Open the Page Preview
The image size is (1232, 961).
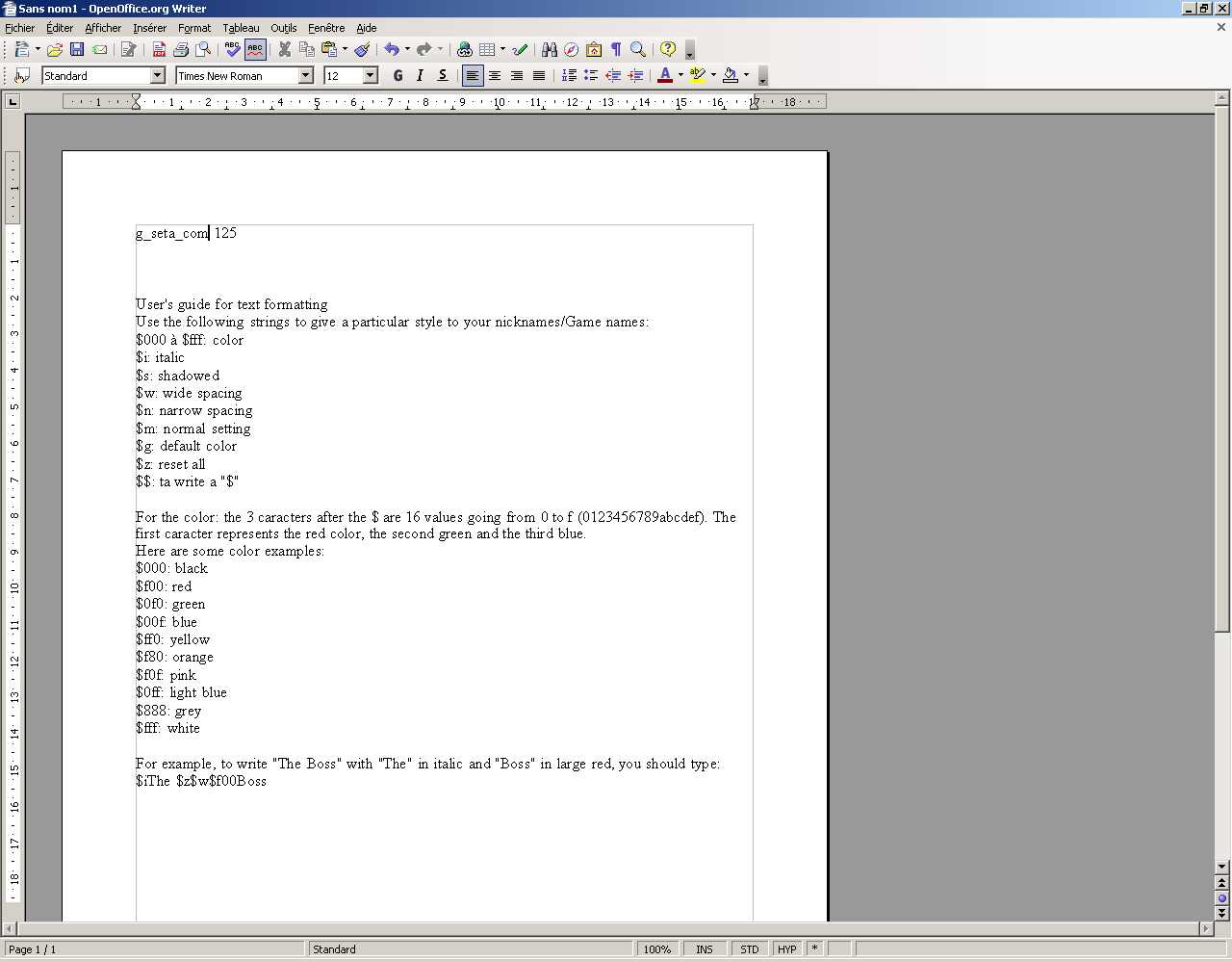pos(203,49)
